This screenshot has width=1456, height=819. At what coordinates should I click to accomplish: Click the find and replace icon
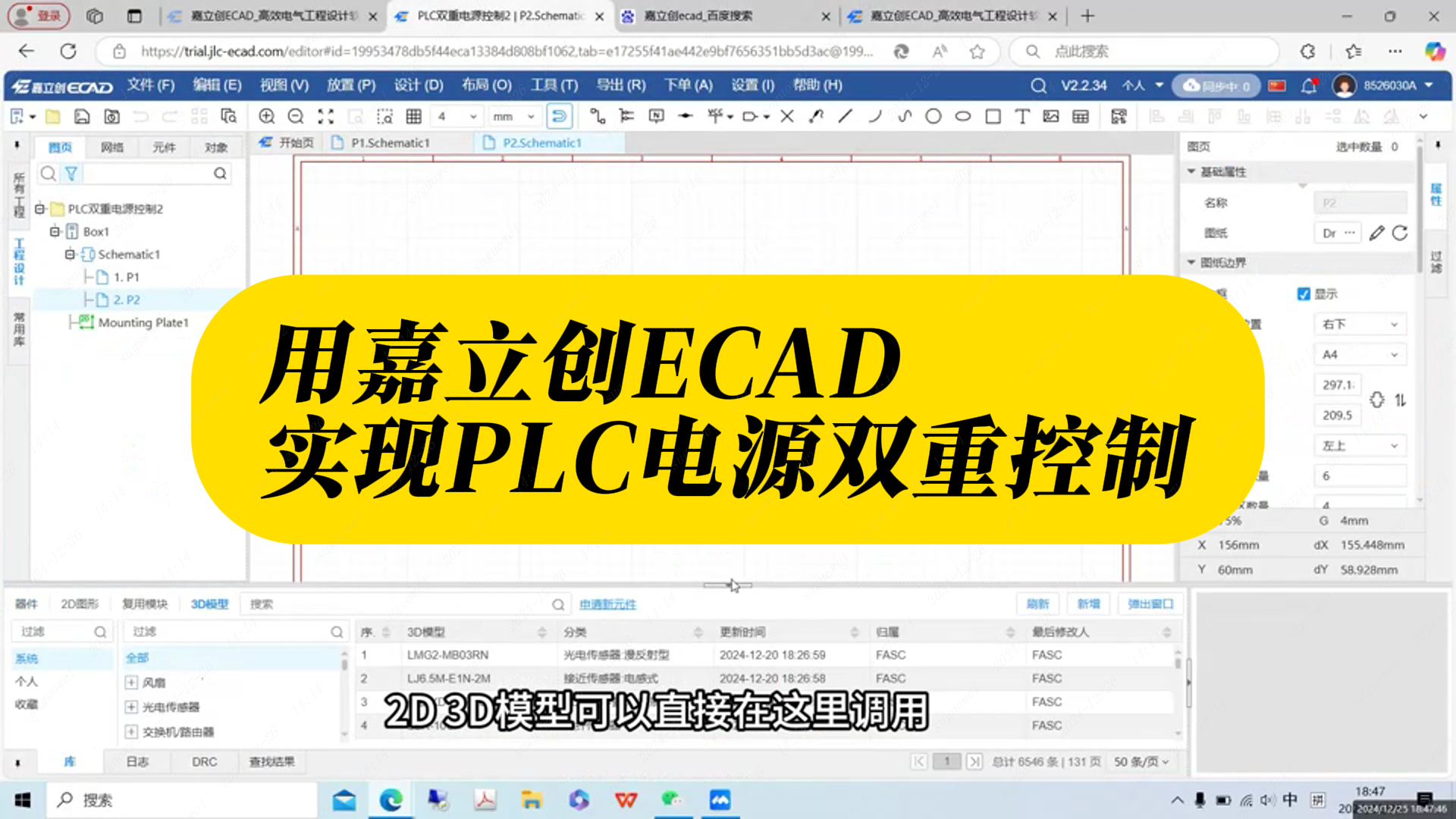point(228,116)
